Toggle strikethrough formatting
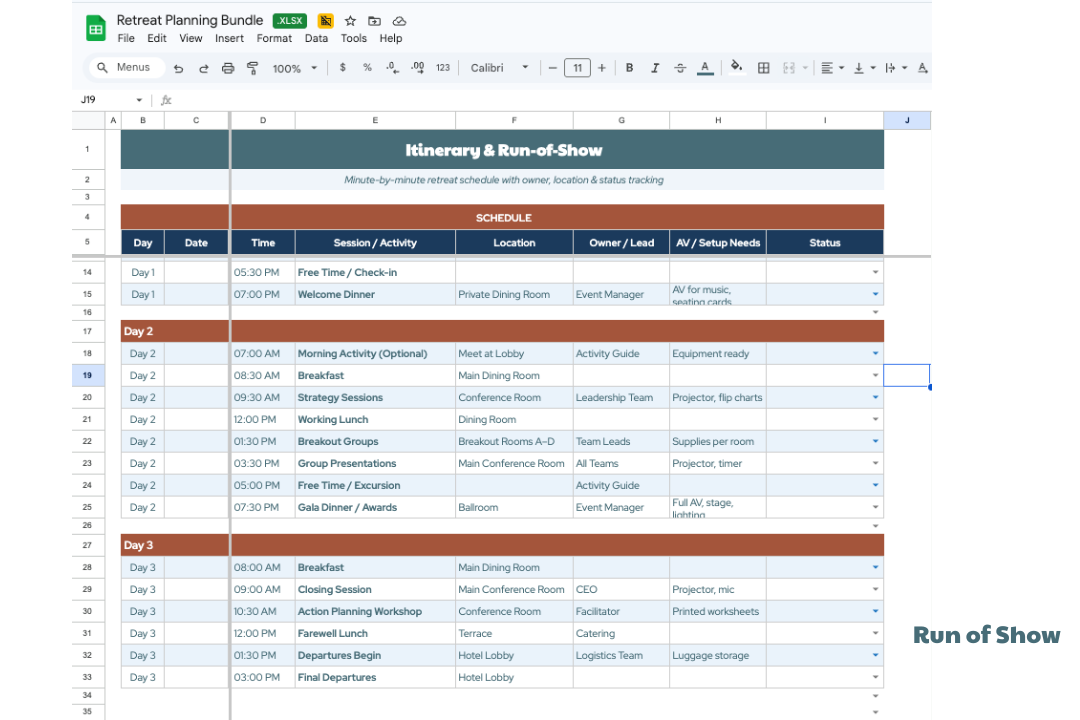The image size is (1080, 720). click(680, 68)
